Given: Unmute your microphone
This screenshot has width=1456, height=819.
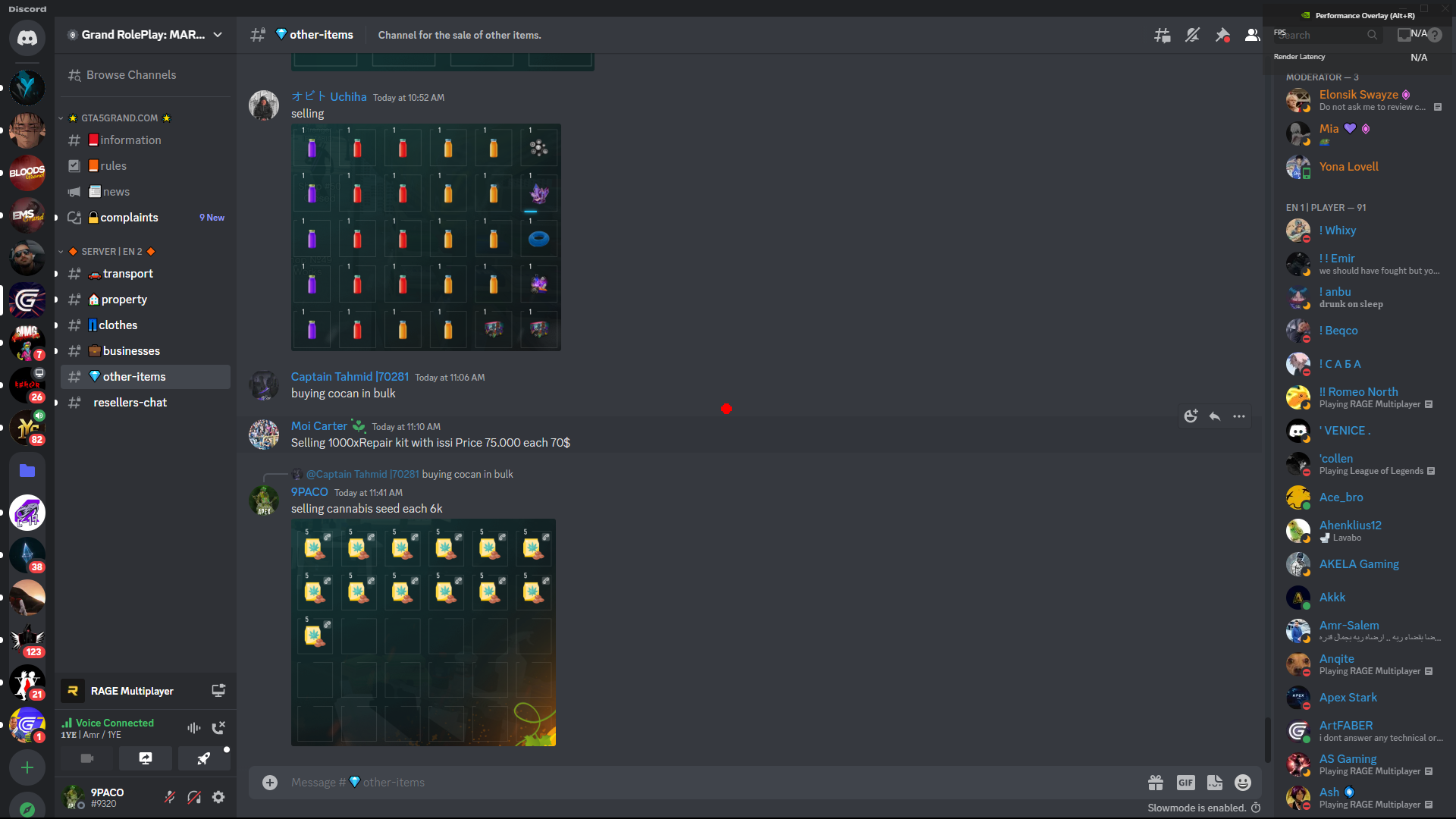Looking at the screenshot, I should tap(170, 797).
